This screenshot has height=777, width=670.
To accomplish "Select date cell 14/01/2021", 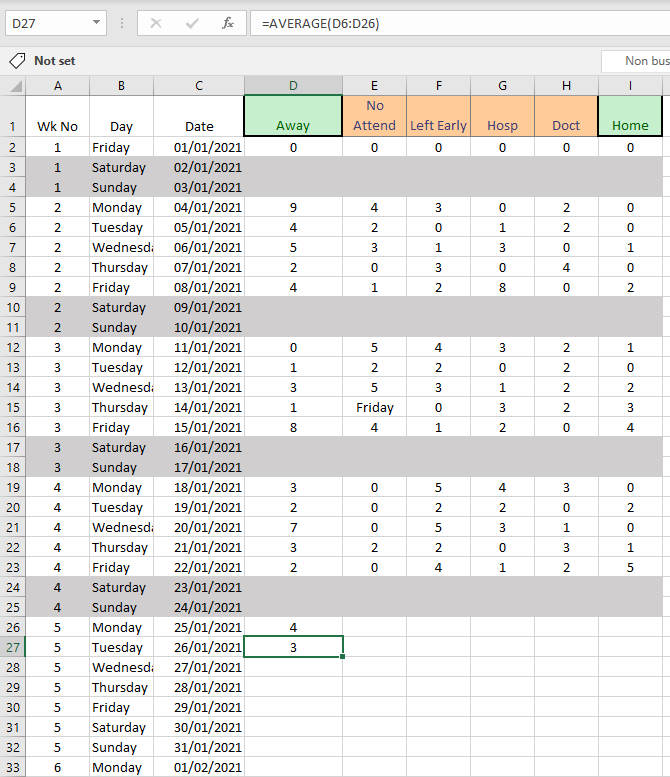I will coord(199,407).
